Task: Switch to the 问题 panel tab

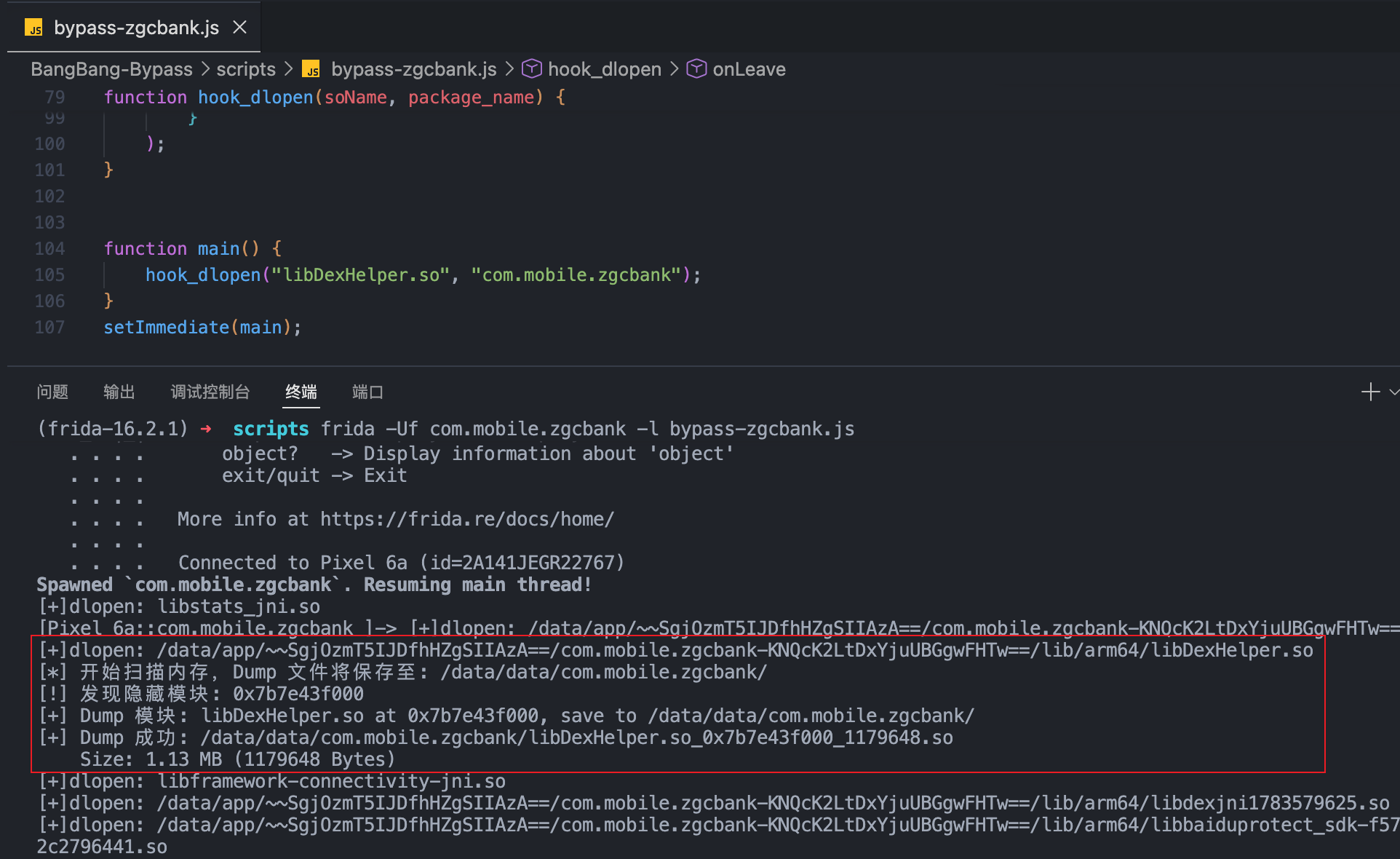Action: [x=52, y=392]
